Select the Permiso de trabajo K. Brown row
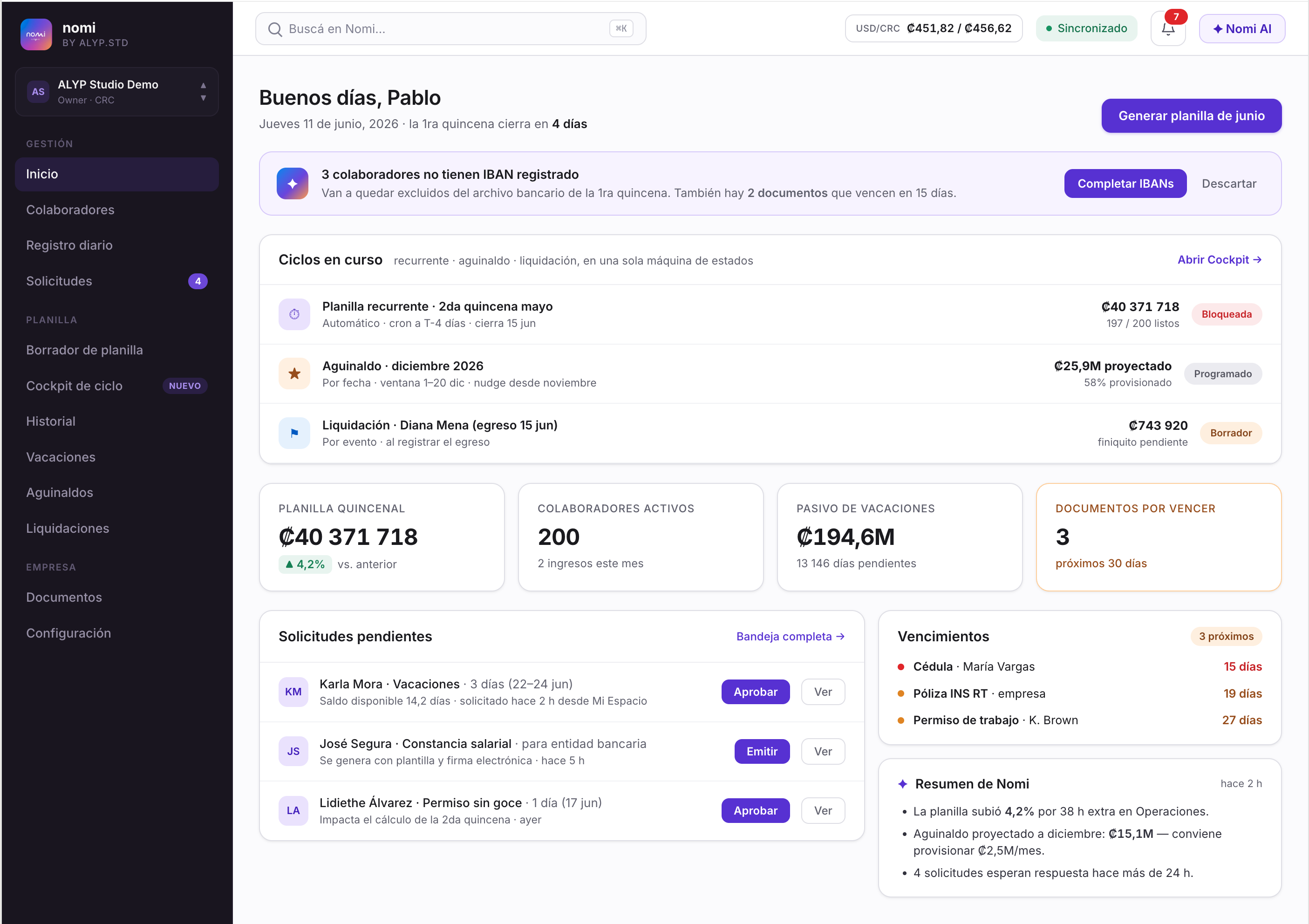Viewport: 1309px width, 924px height. pyautogui.click(x=1080, y=720)
